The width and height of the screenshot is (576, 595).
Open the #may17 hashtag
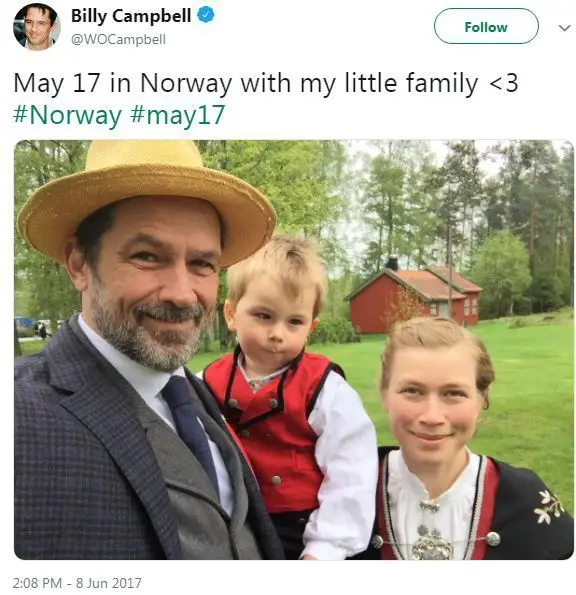point(178,115)
